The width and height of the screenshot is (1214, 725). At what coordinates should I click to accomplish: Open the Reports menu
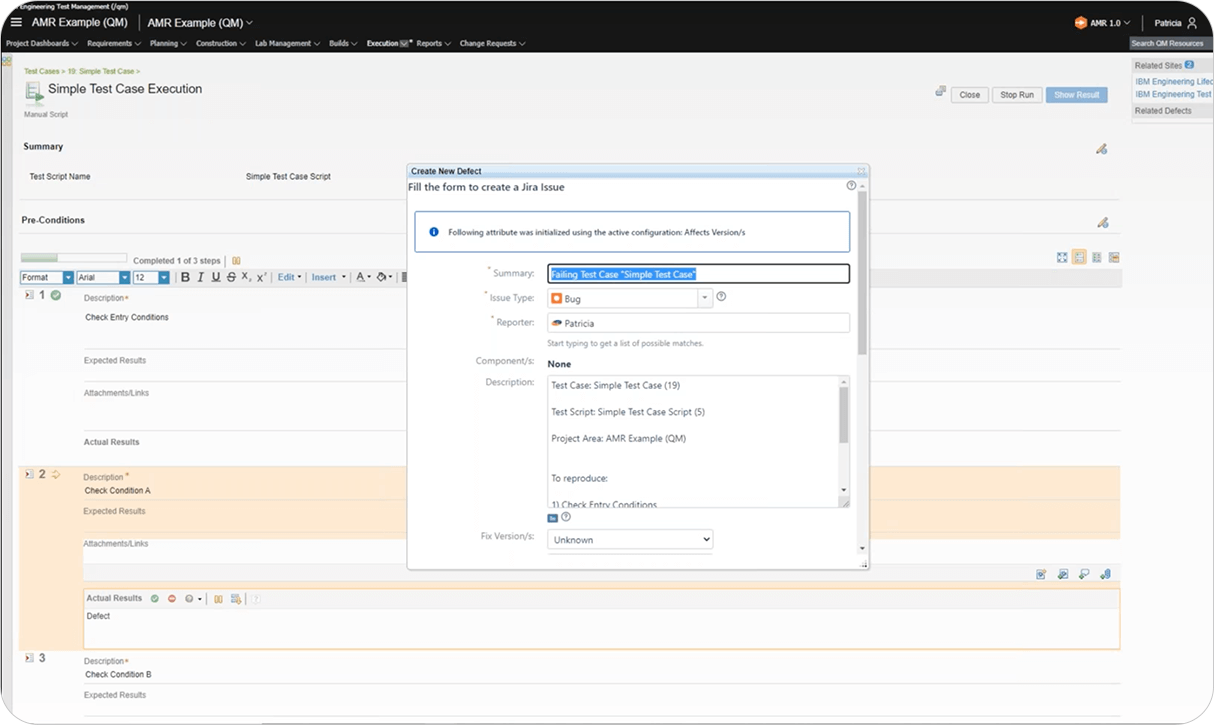pos(434,44)
